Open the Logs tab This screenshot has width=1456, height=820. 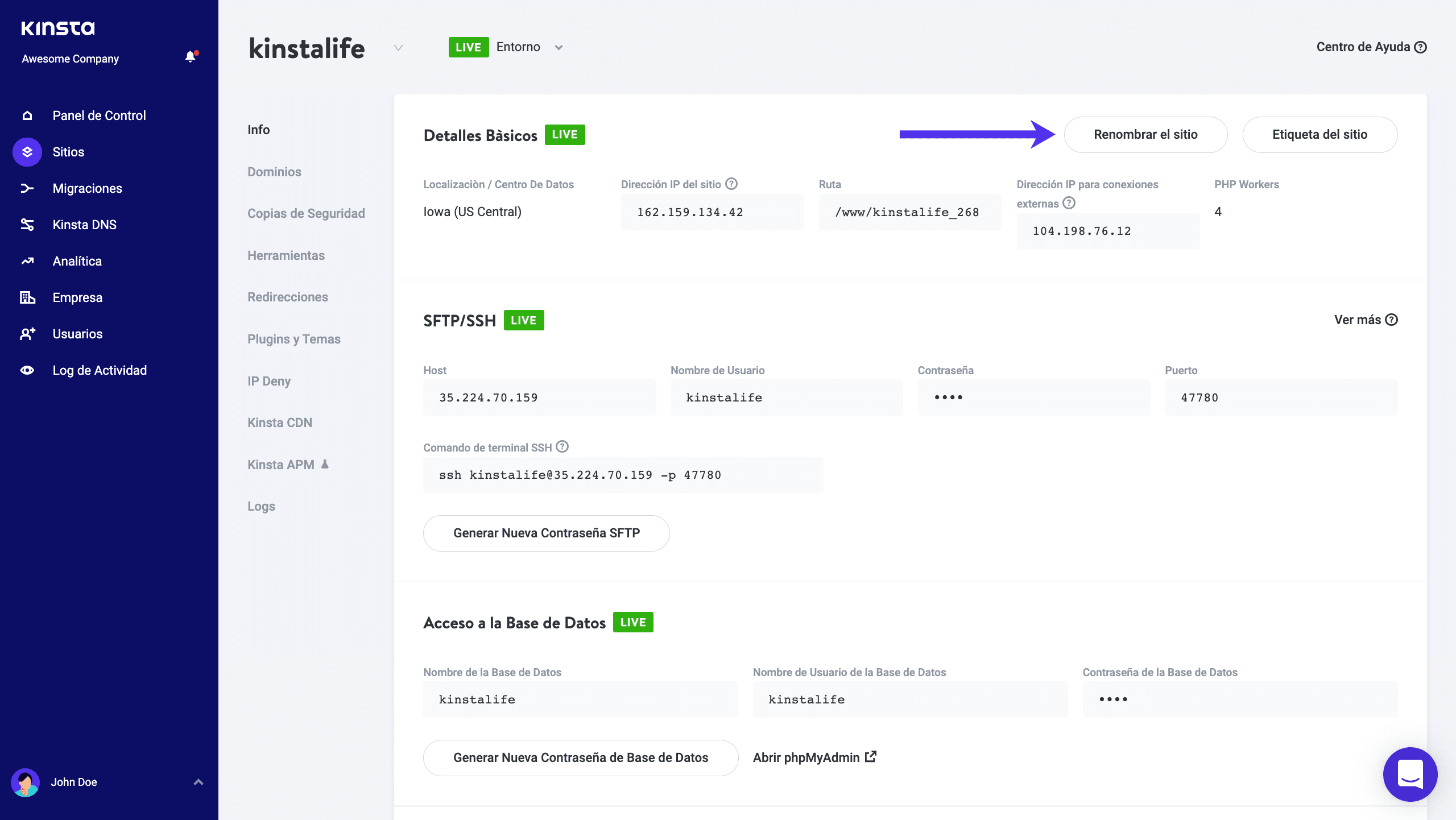[x=262, y=506]
